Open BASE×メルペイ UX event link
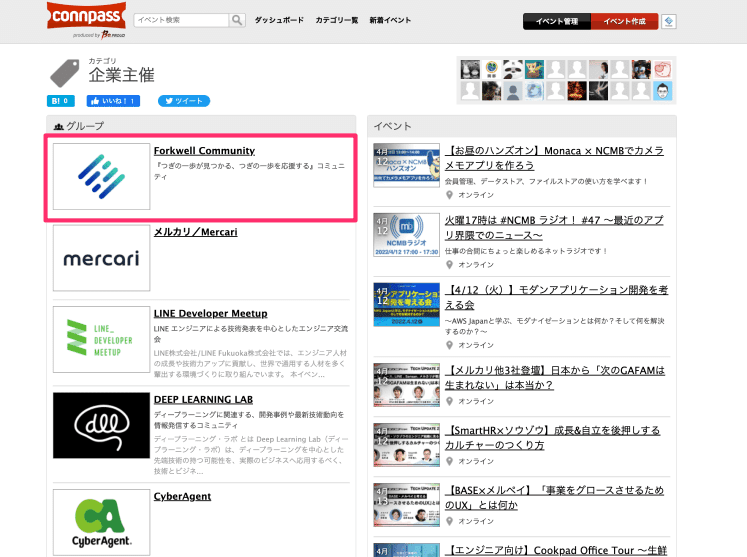Viewport: 747px width, 557px height. (555, 497)
